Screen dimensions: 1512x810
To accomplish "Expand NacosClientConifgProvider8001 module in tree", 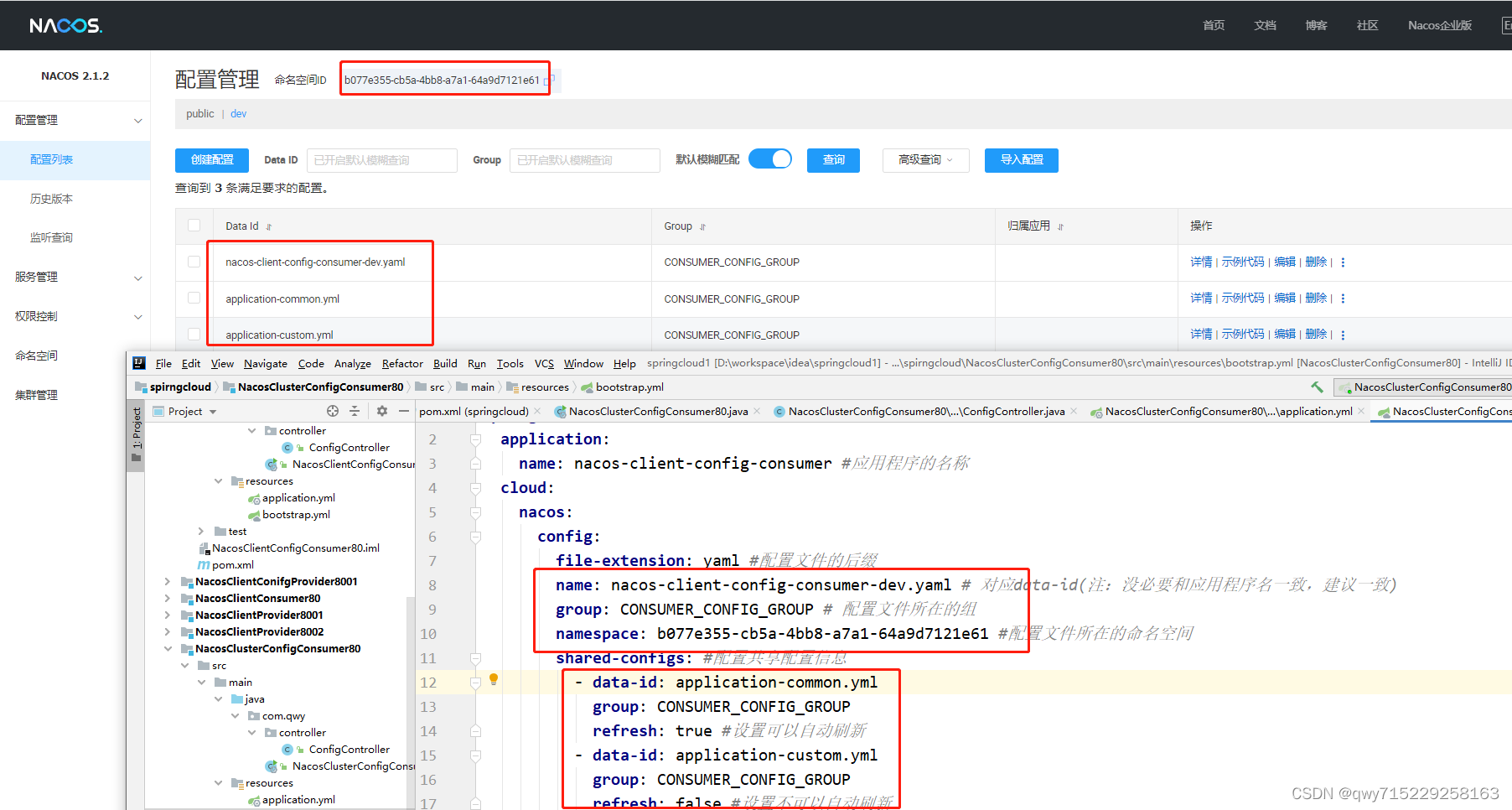I will coord(168,581).
